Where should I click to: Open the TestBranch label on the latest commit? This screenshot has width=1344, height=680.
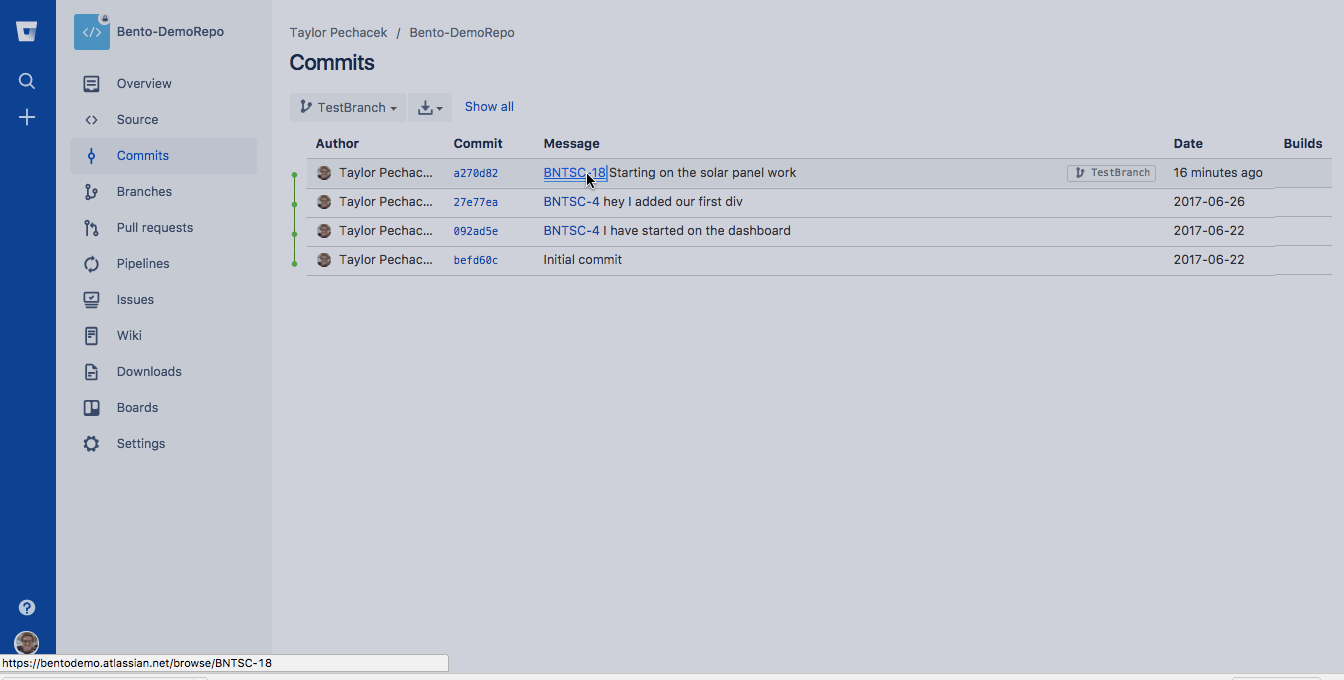tap(1111, 172)
